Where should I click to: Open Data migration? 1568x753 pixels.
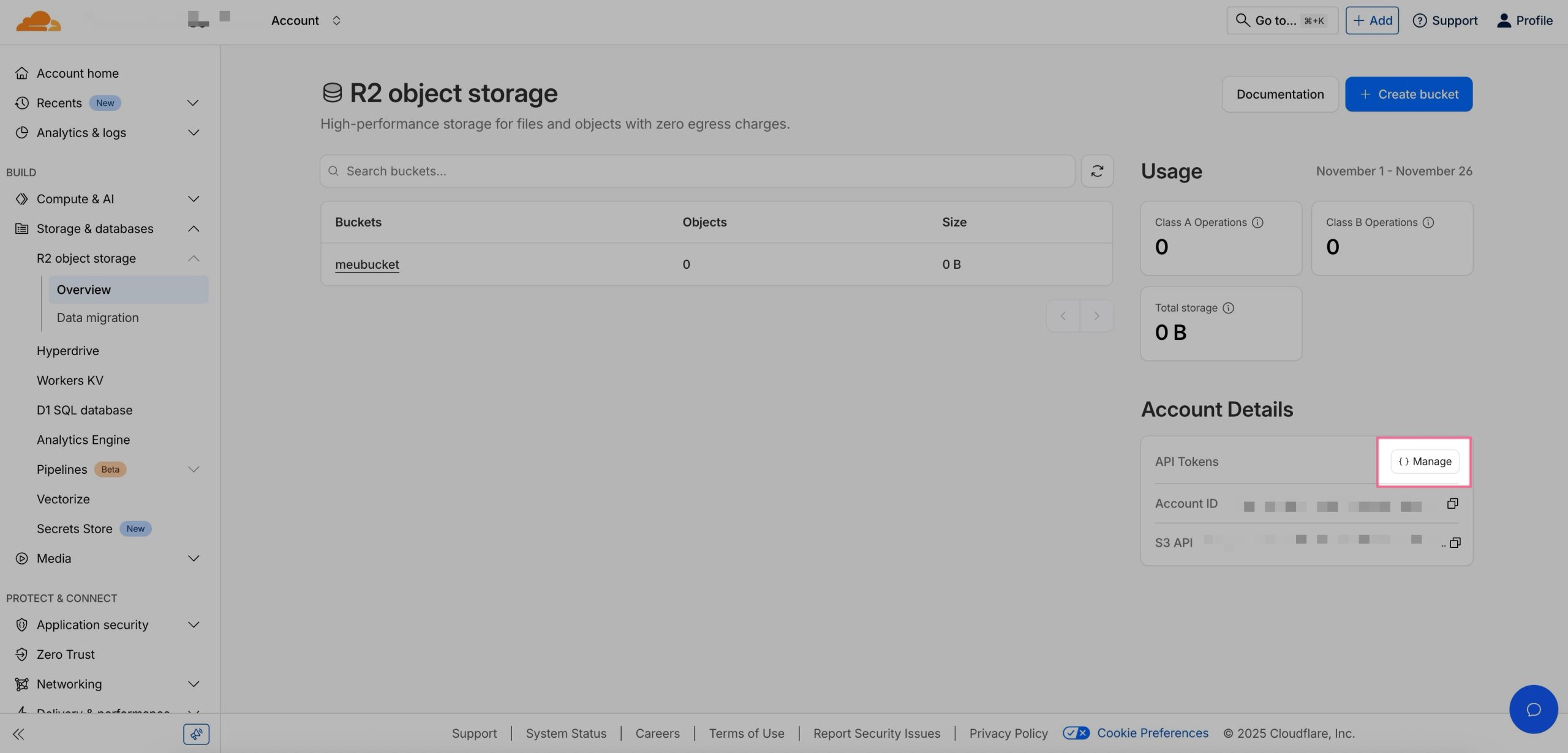point(97,318)
